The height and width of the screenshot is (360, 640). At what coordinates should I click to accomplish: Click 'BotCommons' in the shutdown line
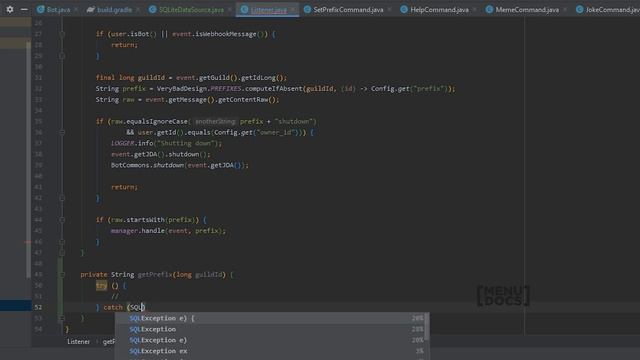pyautogui.click(x=130, y=165)
